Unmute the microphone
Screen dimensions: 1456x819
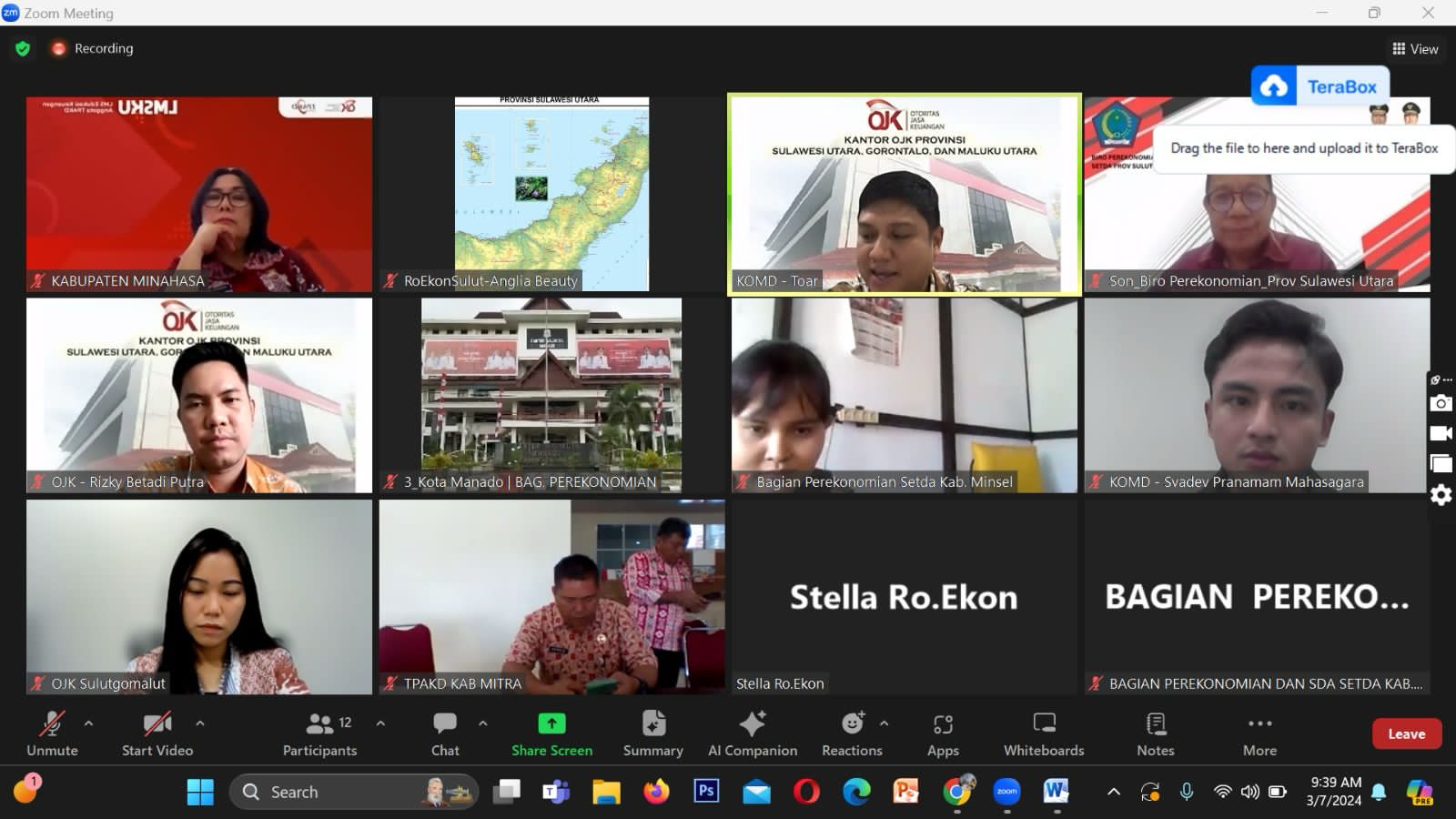pyautogui.click(x=52, y=735)
